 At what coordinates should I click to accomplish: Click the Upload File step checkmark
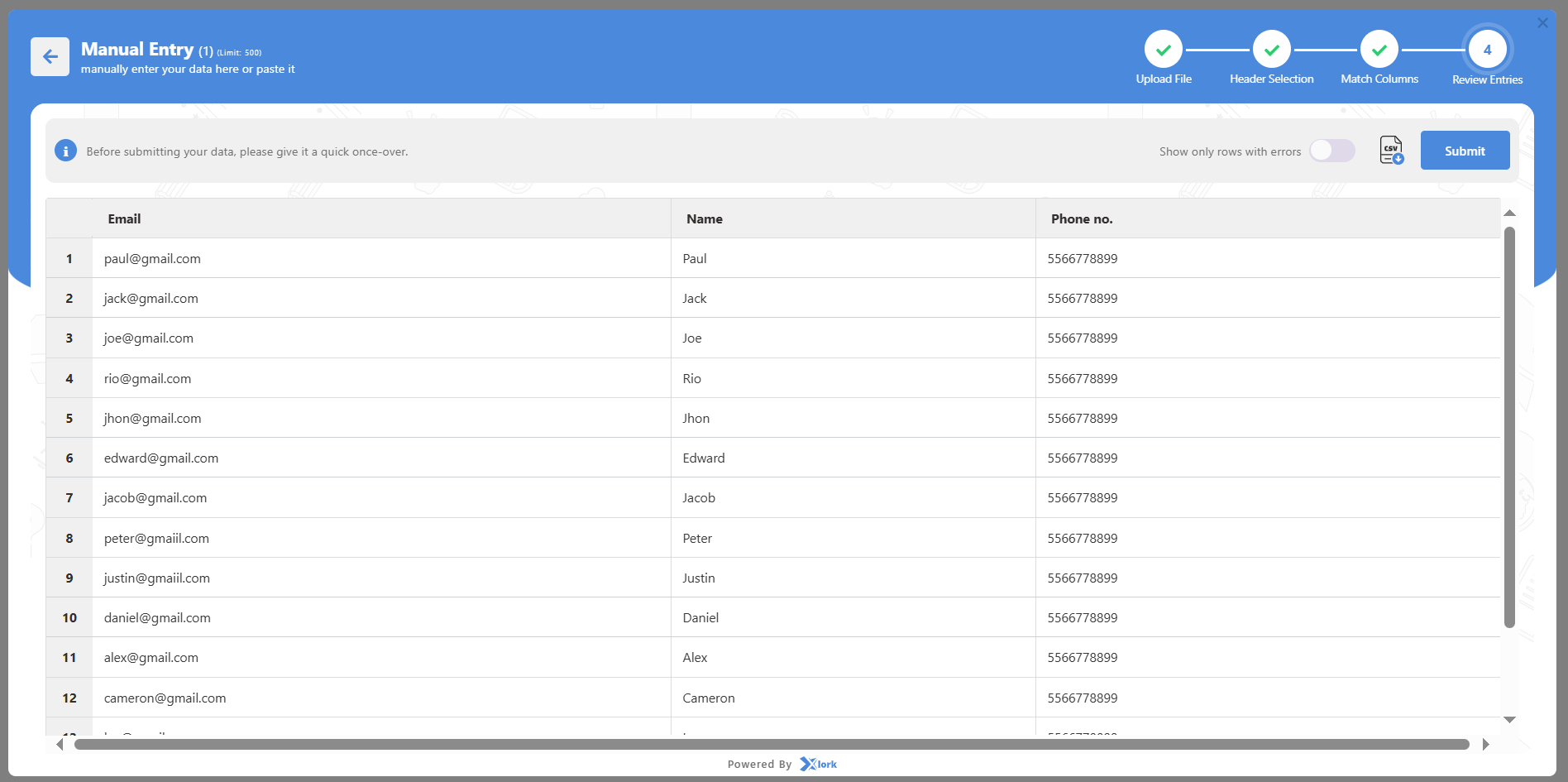pos(1163,50)
